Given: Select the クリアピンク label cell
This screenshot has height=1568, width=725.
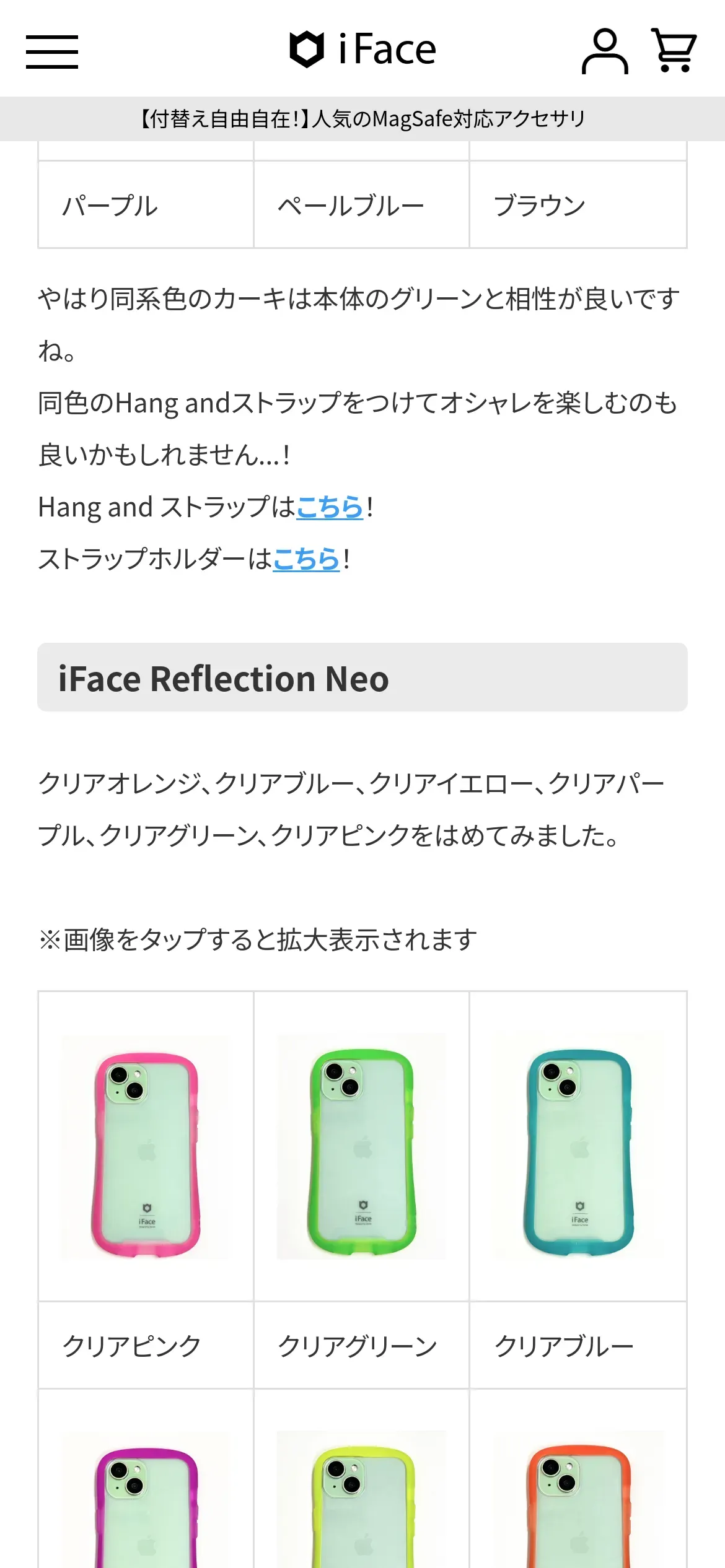Looking at the screenshot, I should coord(146,1345).
